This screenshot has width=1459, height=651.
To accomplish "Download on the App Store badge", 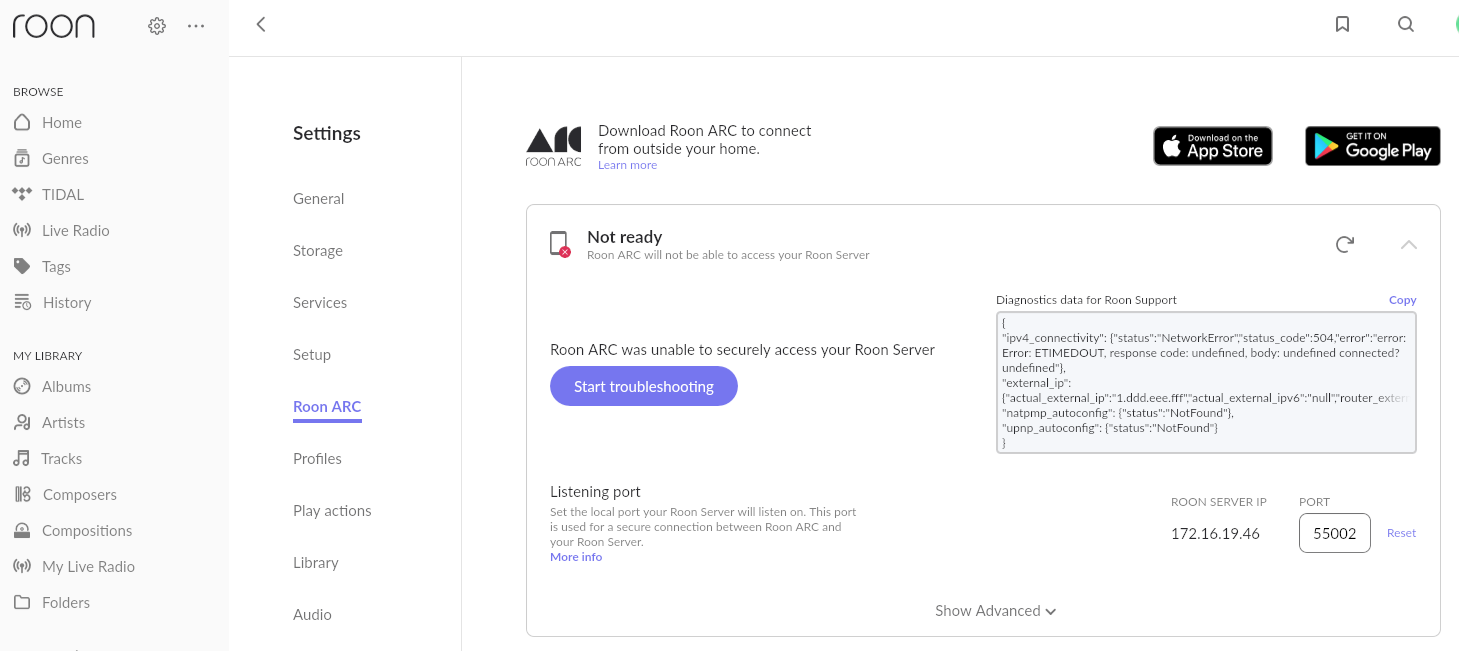I will [1213, 146].
